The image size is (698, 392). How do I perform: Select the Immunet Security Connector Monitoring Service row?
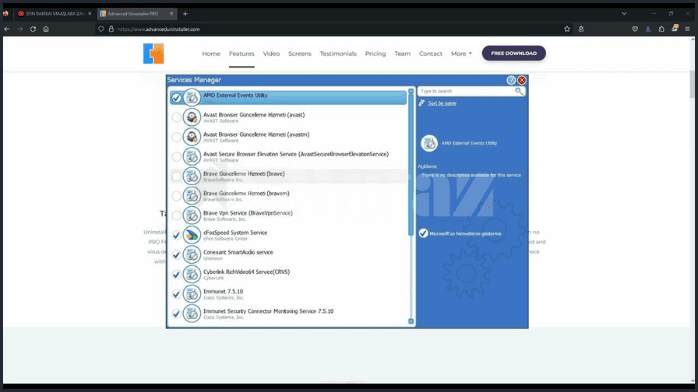coord(288,314)
